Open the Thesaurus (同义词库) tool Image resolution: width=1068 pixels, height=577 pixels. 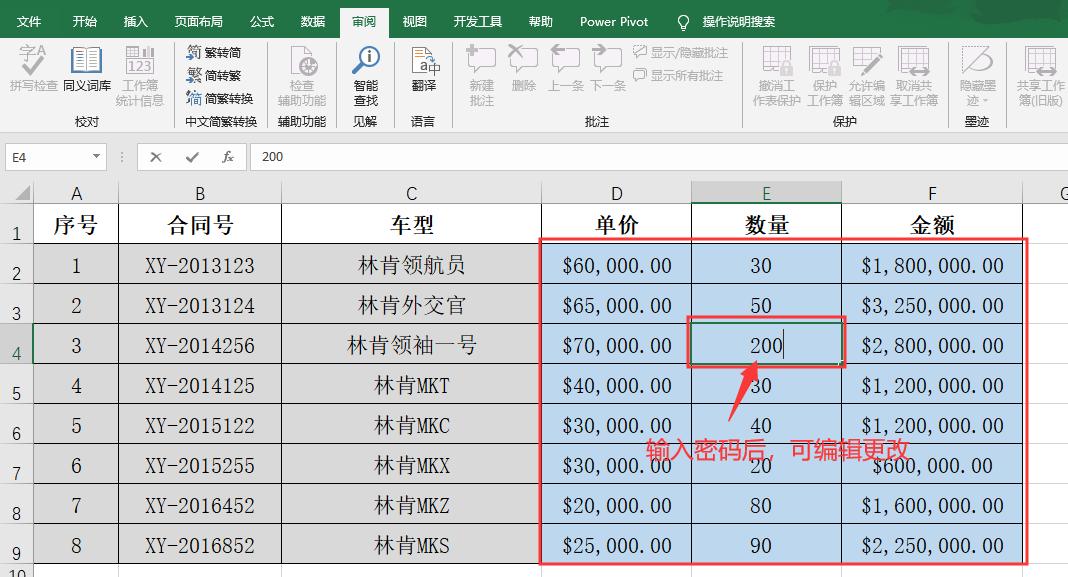coord(87,67)
